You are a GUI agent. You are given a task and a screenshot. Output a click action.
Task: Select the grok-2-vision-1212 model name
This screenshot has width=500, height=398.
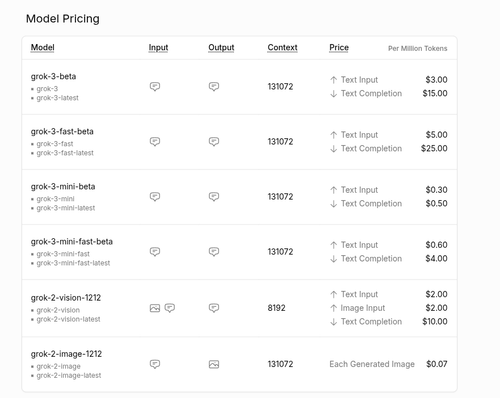(x=66, y=298)
